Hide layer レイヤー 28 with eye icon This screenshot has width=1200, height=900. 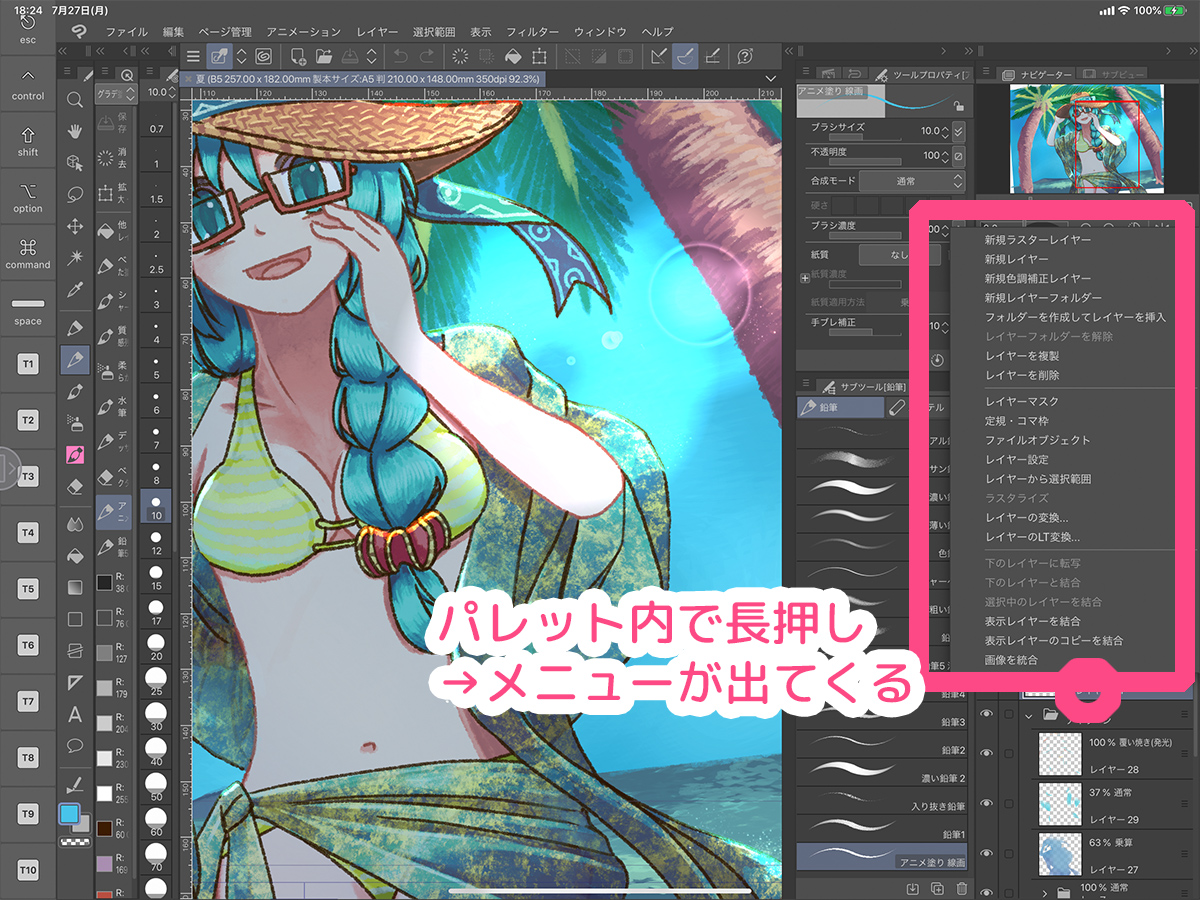click(987, 753)
